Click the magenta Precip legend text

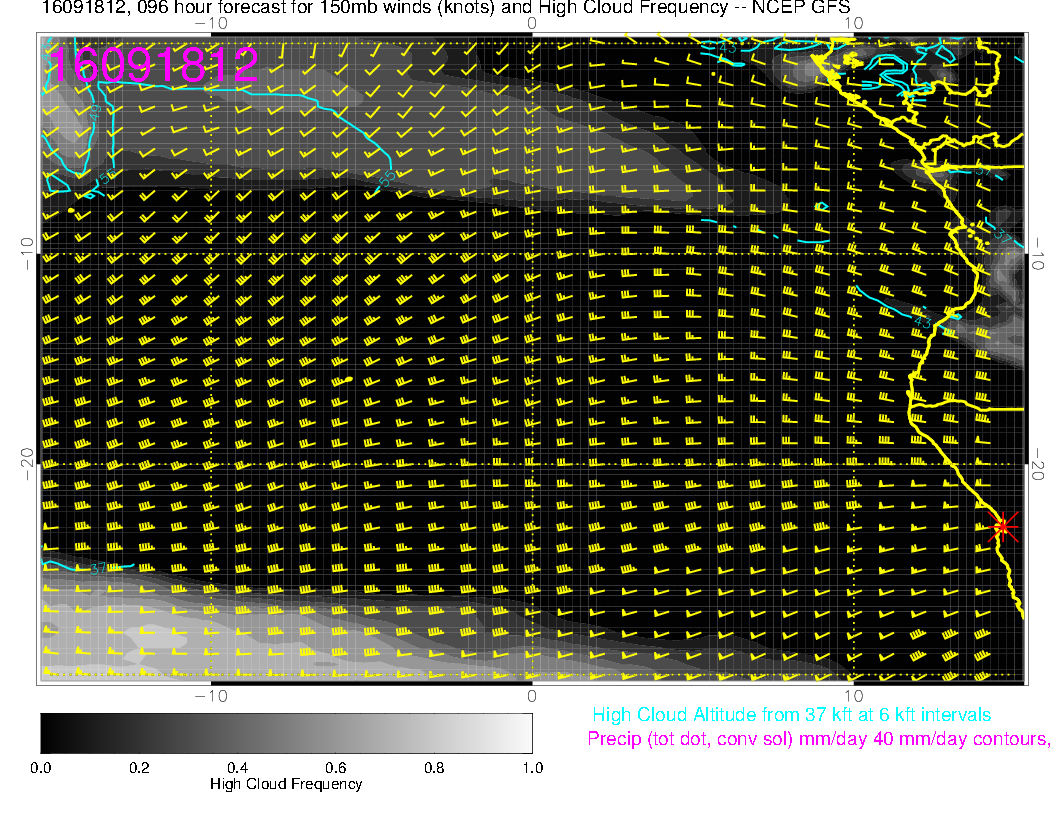pyautogui.click(x=818, y=739)
